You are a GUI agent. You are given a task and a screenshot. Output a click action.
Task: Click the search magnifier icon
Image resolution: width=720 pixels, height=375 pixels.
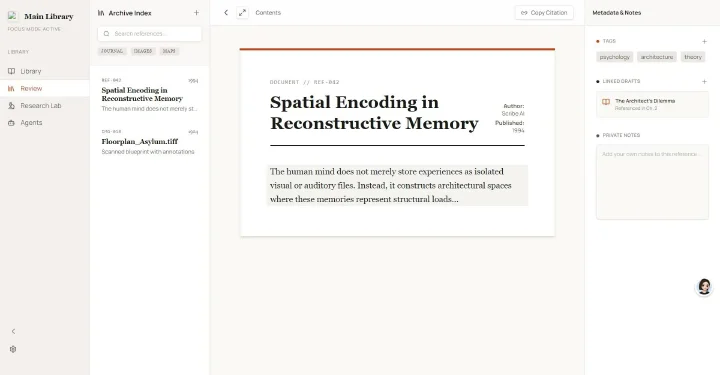[x=107, y=34]
